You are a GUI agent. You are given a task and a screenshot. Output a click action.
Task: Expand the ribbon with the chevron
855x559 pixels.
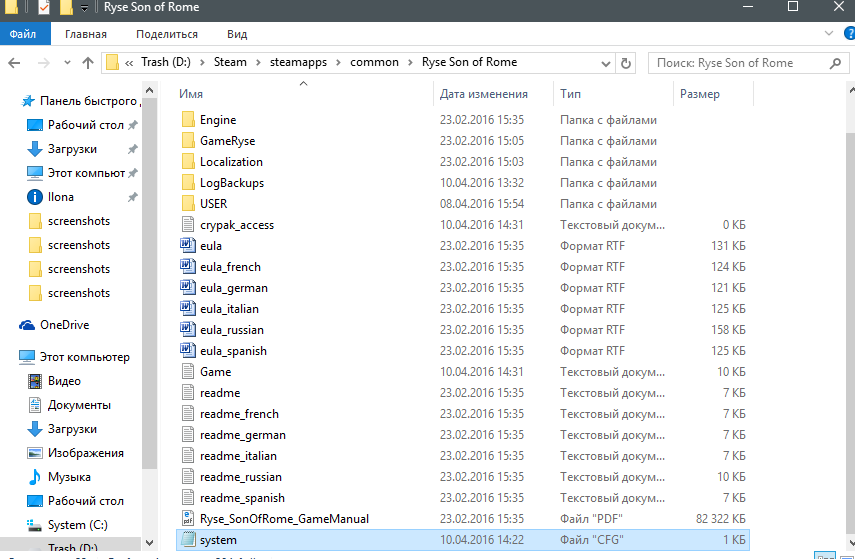click(829, 33)
